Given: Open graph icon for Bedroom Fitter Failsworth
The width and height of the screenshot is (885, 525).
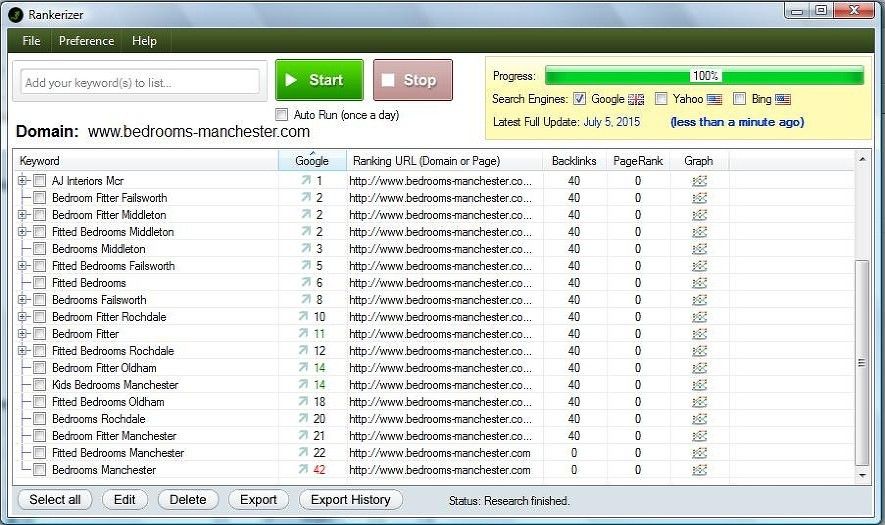Looking at the screenshot, I should coord(699,198).
